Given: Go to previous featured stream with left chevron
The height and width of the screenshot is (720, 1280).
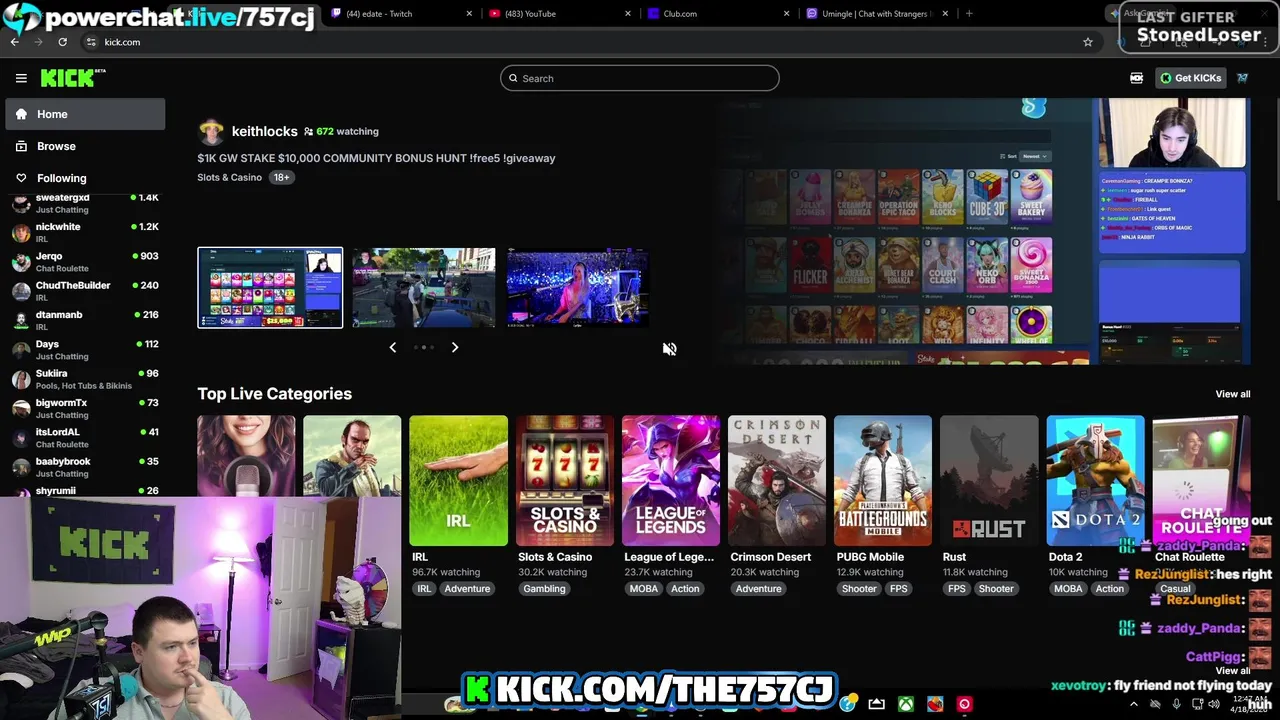Looking at the screenshot, I should (x=393, y=347).
